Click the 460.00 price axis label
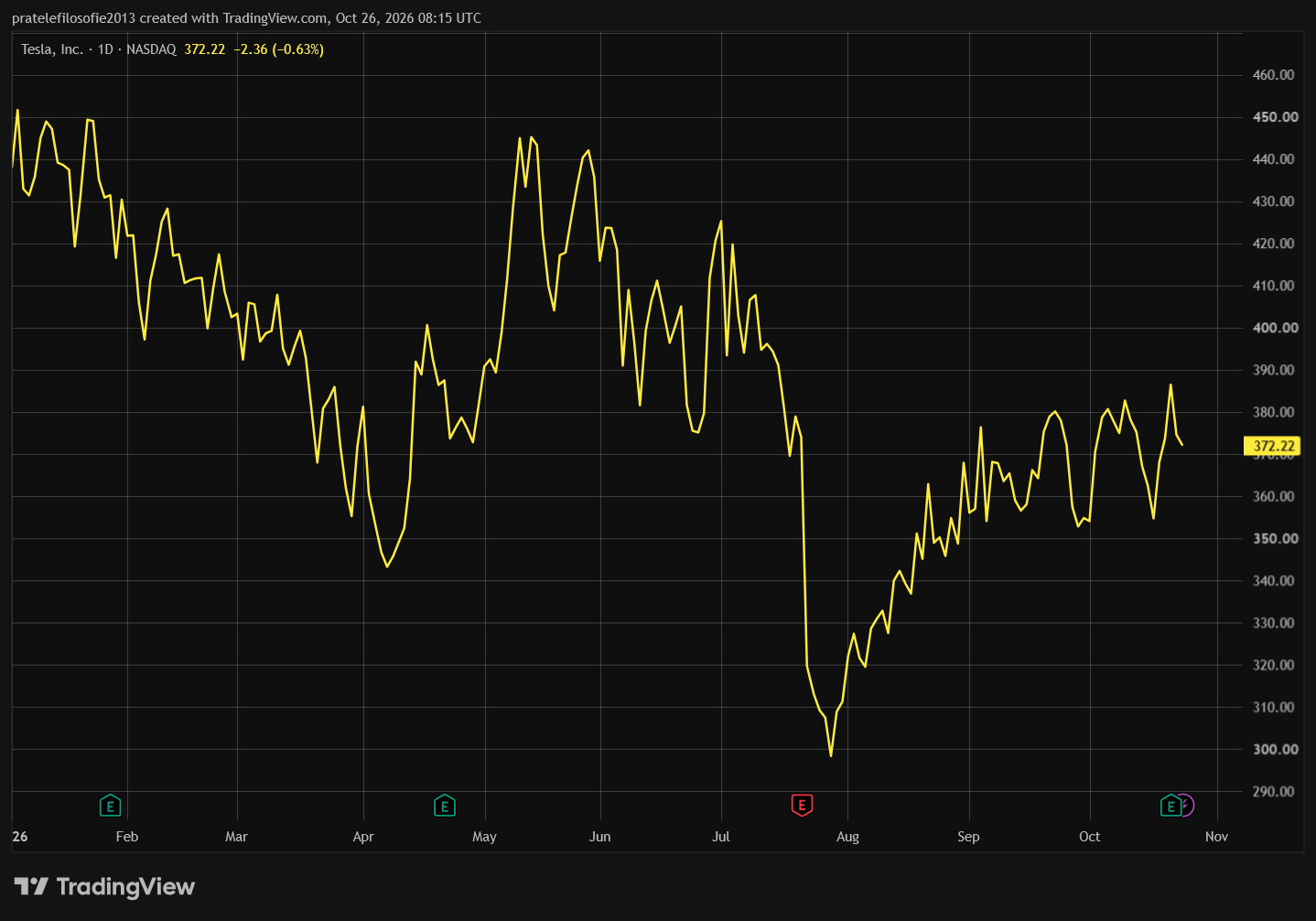This screenshot has height=921, width=1316. (1274, 75)
